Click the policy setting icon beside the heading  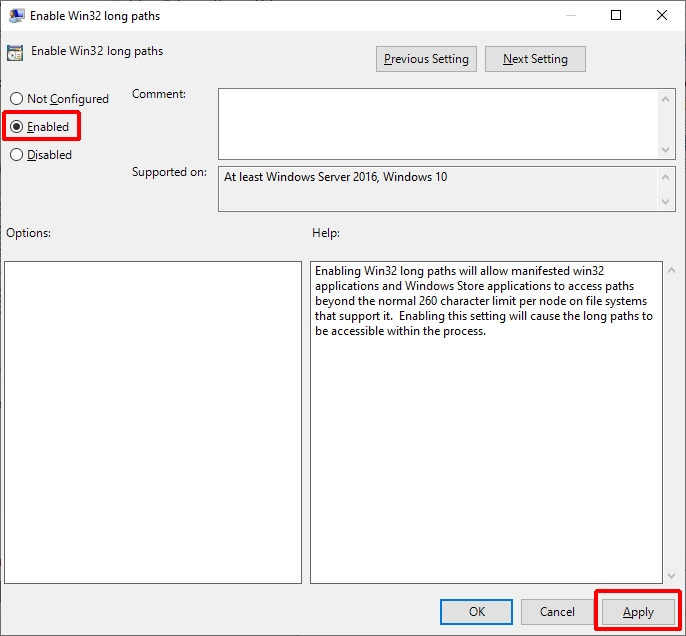click(15, 53)
